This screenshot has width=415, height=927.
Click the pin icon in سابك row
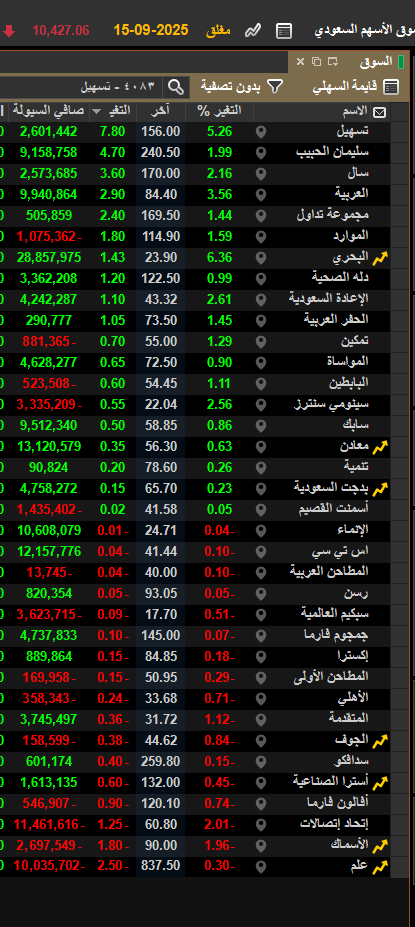[261, 426]
